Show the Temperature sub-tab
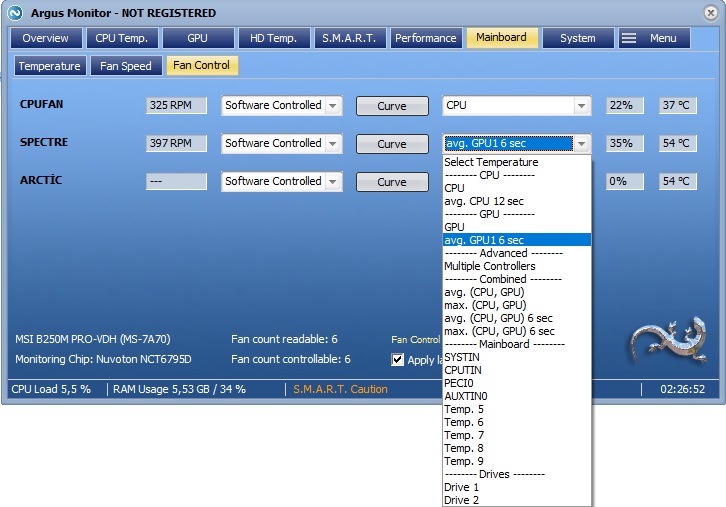 click(50, 66)
